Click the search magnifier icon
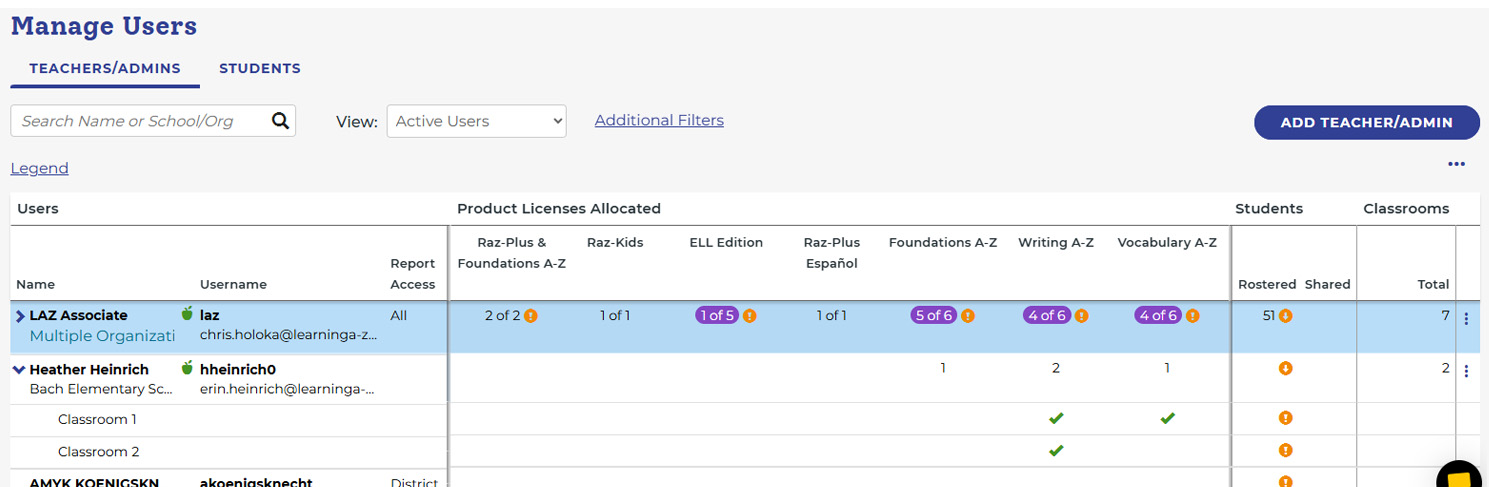1489x487 pixels. [x=280, y=121]
